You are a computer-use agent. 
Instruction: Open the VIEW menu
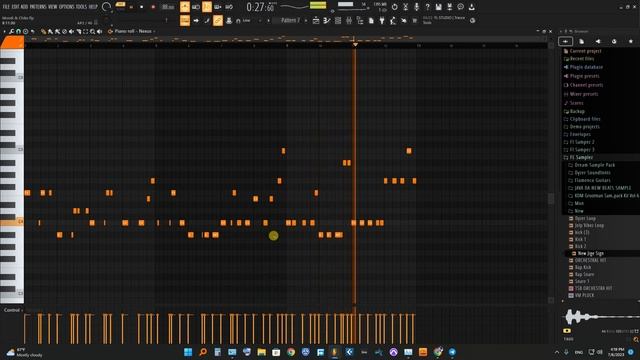pyautogui.click(x=53, y=7)
